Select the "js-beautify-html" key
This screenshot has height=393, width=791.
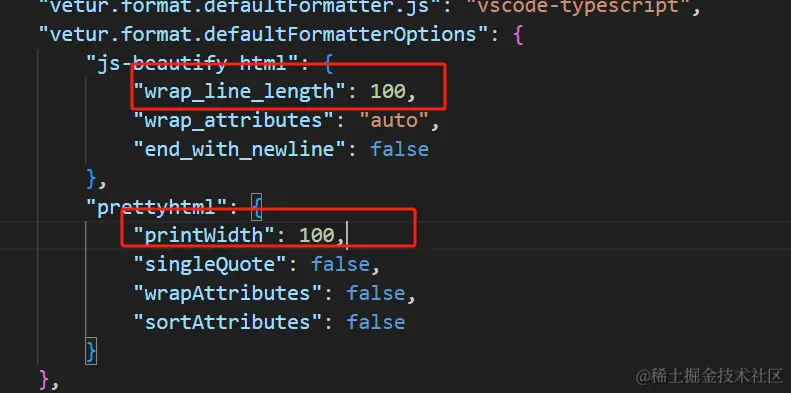(x=193, y=63)
